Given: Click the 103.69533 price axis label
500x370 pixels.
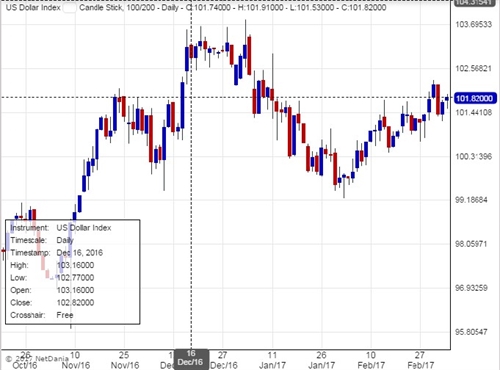Looking at the screenshot, I should coord(473,24).
